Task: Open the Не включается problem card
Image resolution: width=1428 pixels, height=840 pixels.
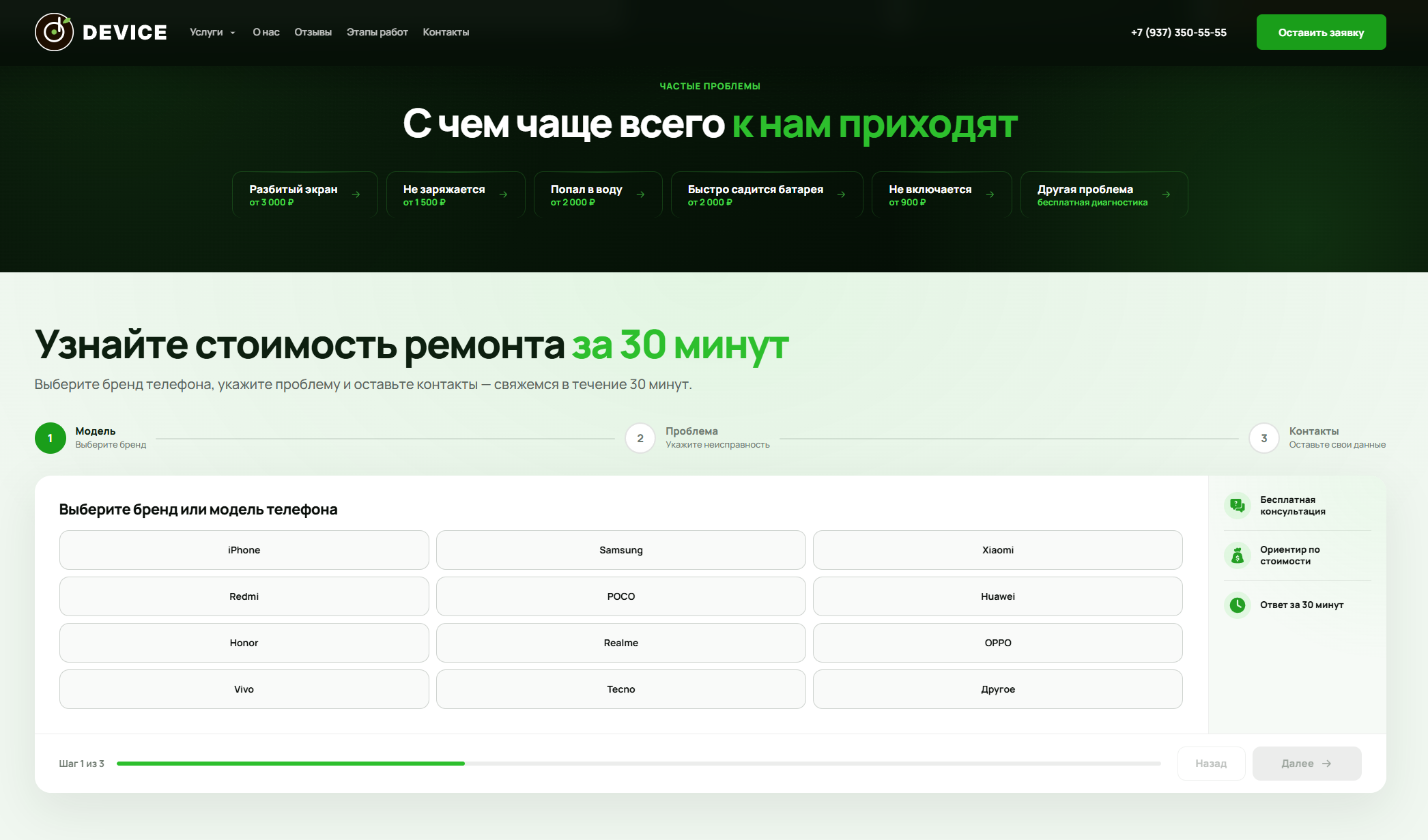Action: 942,194
